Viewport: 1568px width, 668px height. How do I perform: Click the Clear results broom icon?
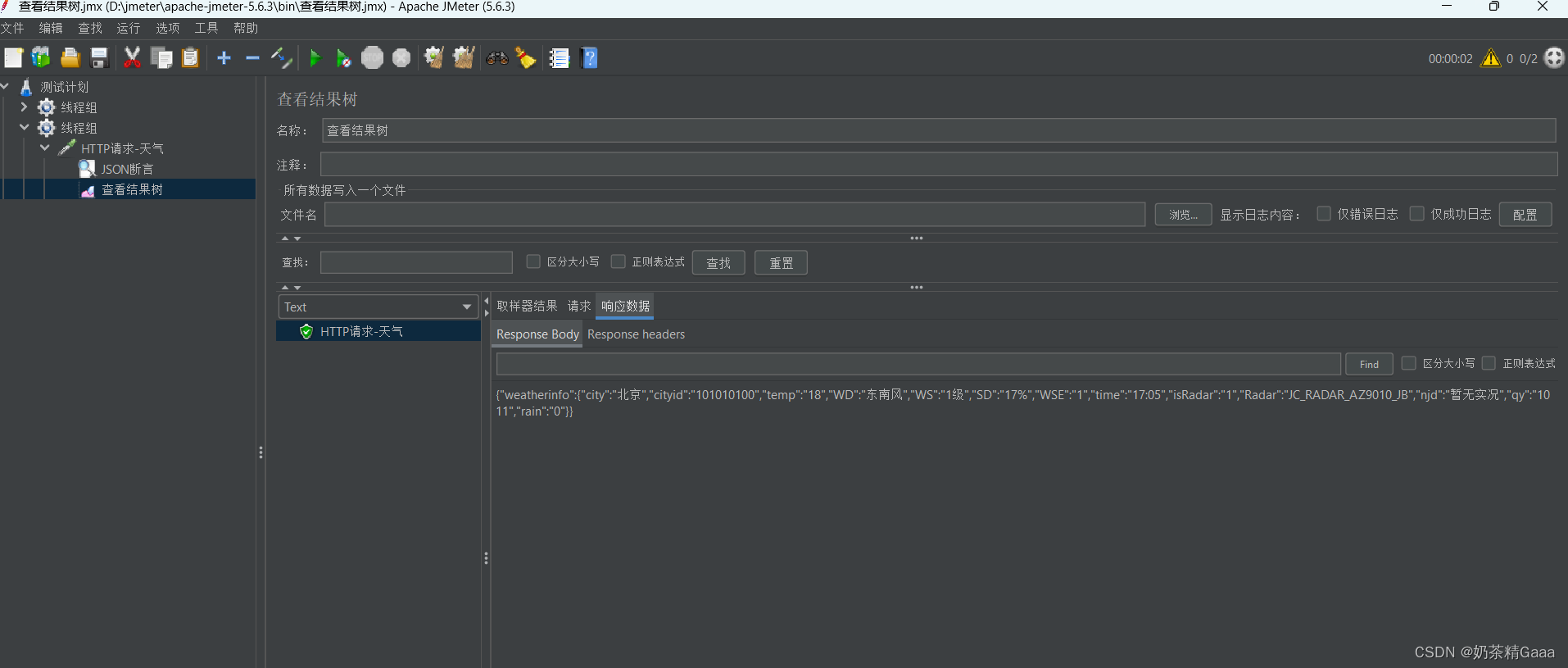click(x=434, y=58)
